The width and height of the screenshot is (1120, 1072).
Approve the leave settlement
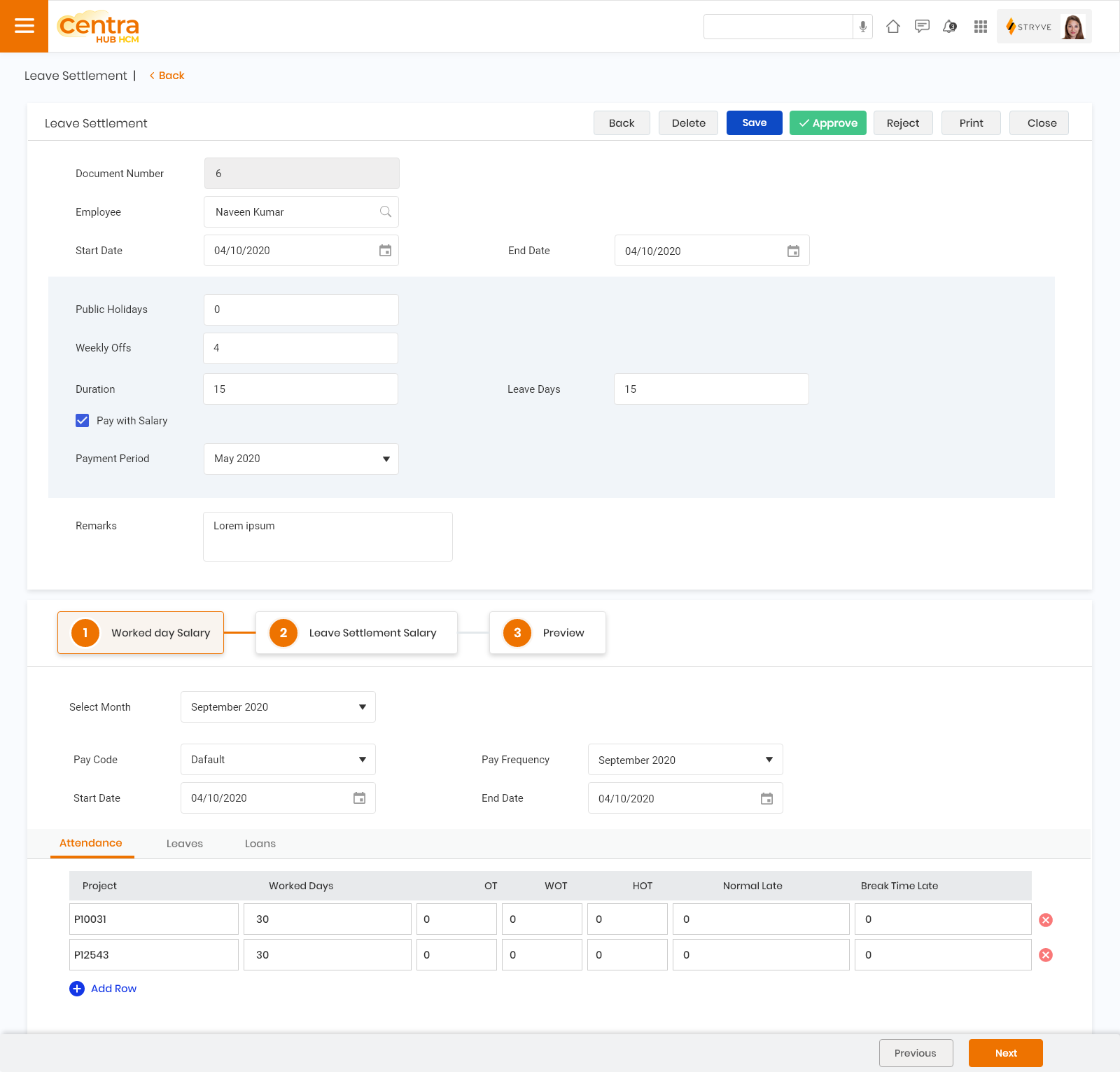827,123
